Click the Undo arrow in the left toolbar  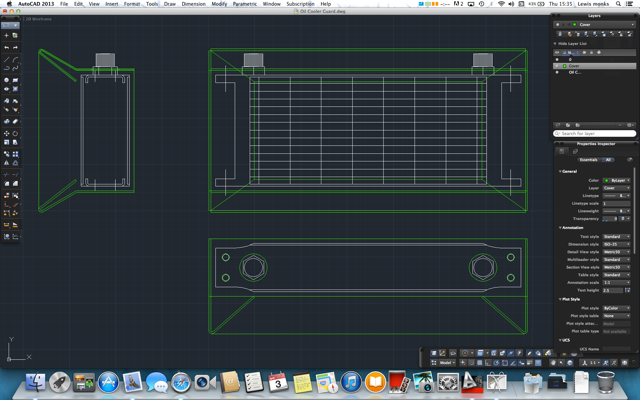click(x=6, y=47)
